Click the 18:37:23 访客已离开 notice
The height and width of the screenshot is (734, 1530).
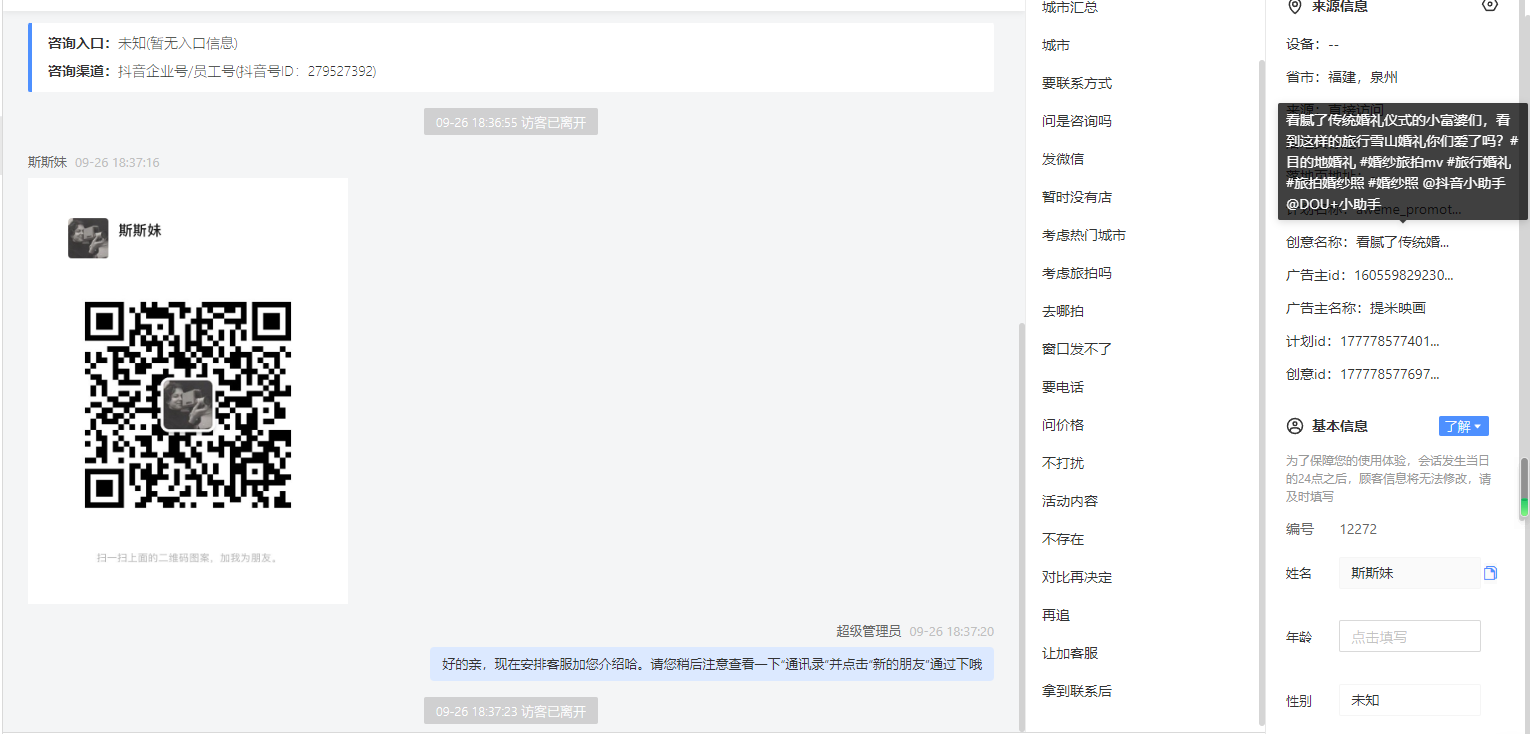point(511,711)
